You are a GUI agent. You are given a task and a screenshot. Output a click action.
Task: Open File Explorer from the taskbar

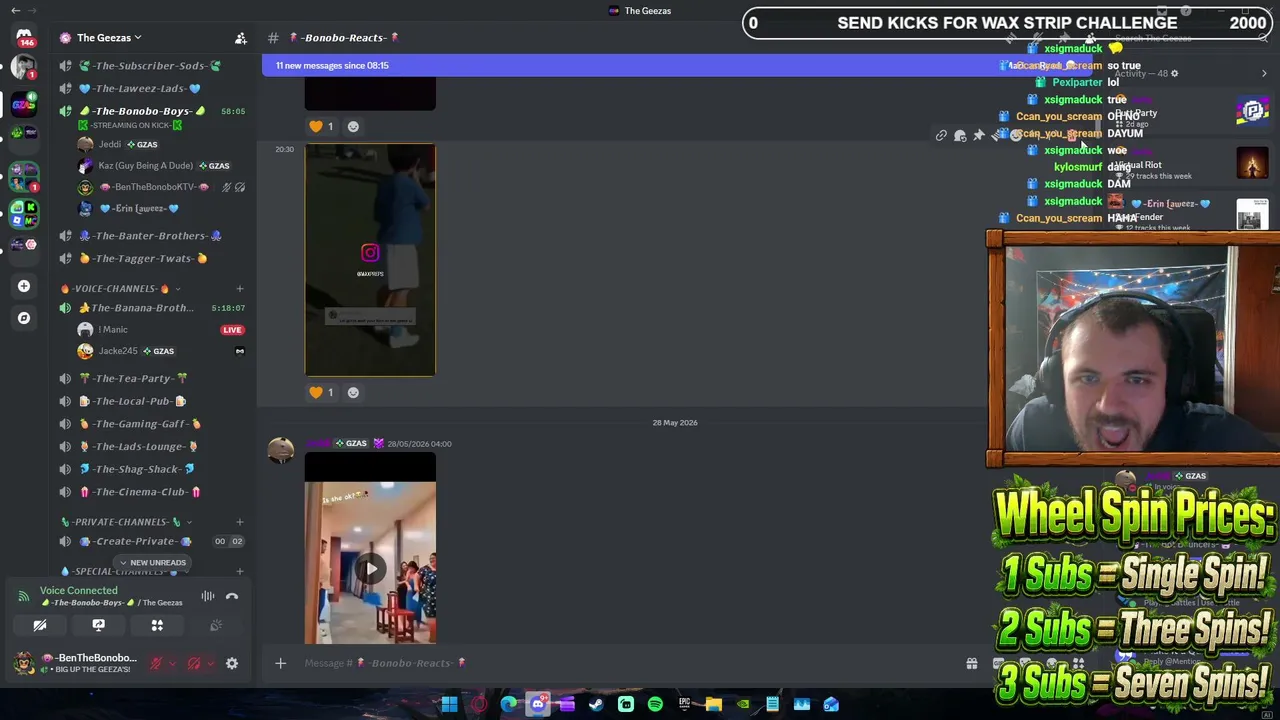pyautogui.click(x=713, y=704)
